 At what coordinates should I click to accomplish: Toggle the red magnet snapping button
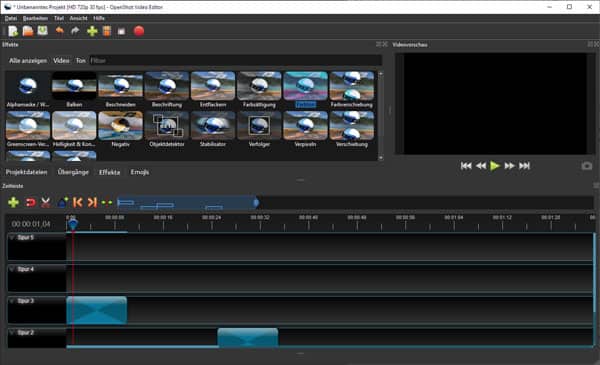point(30,202)
